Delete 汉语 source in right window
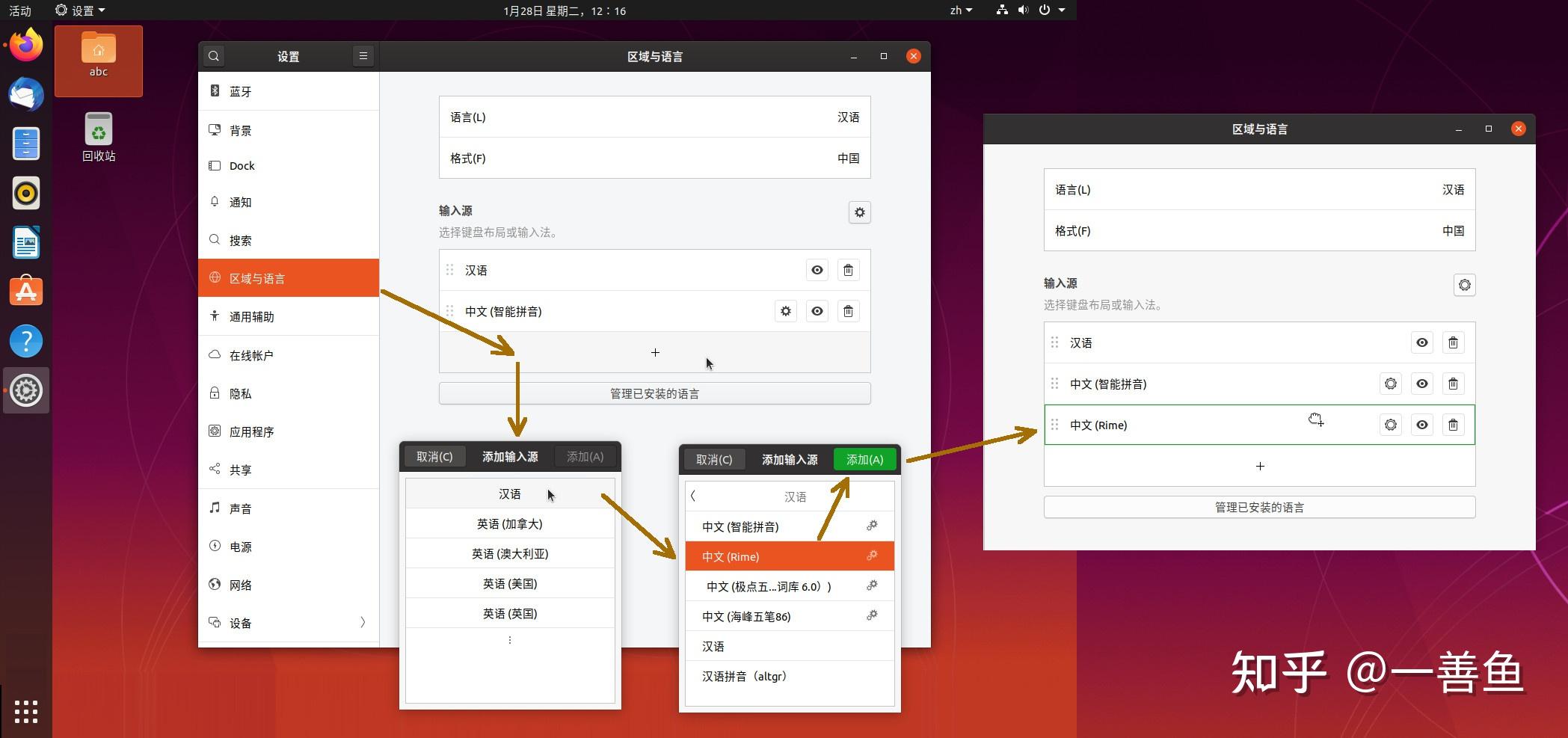 [x=1453, y=342]
